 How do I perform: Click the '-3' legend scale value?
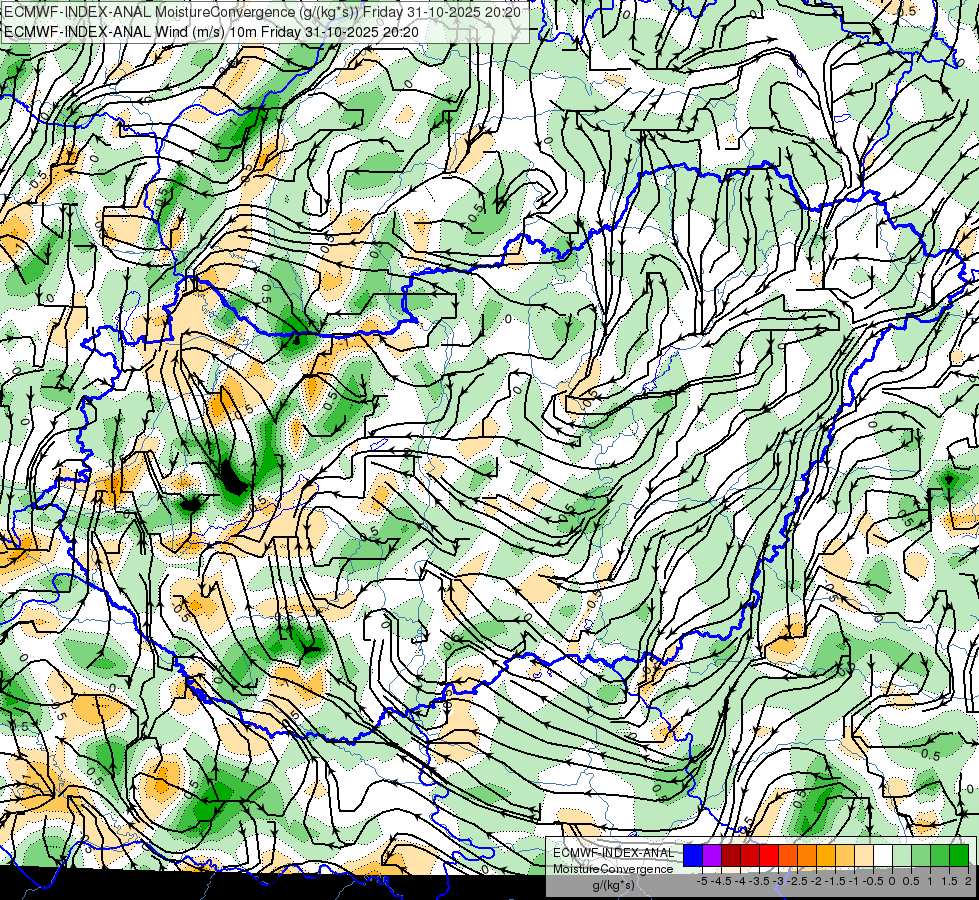pyautogui.click(x=779, y=881)
